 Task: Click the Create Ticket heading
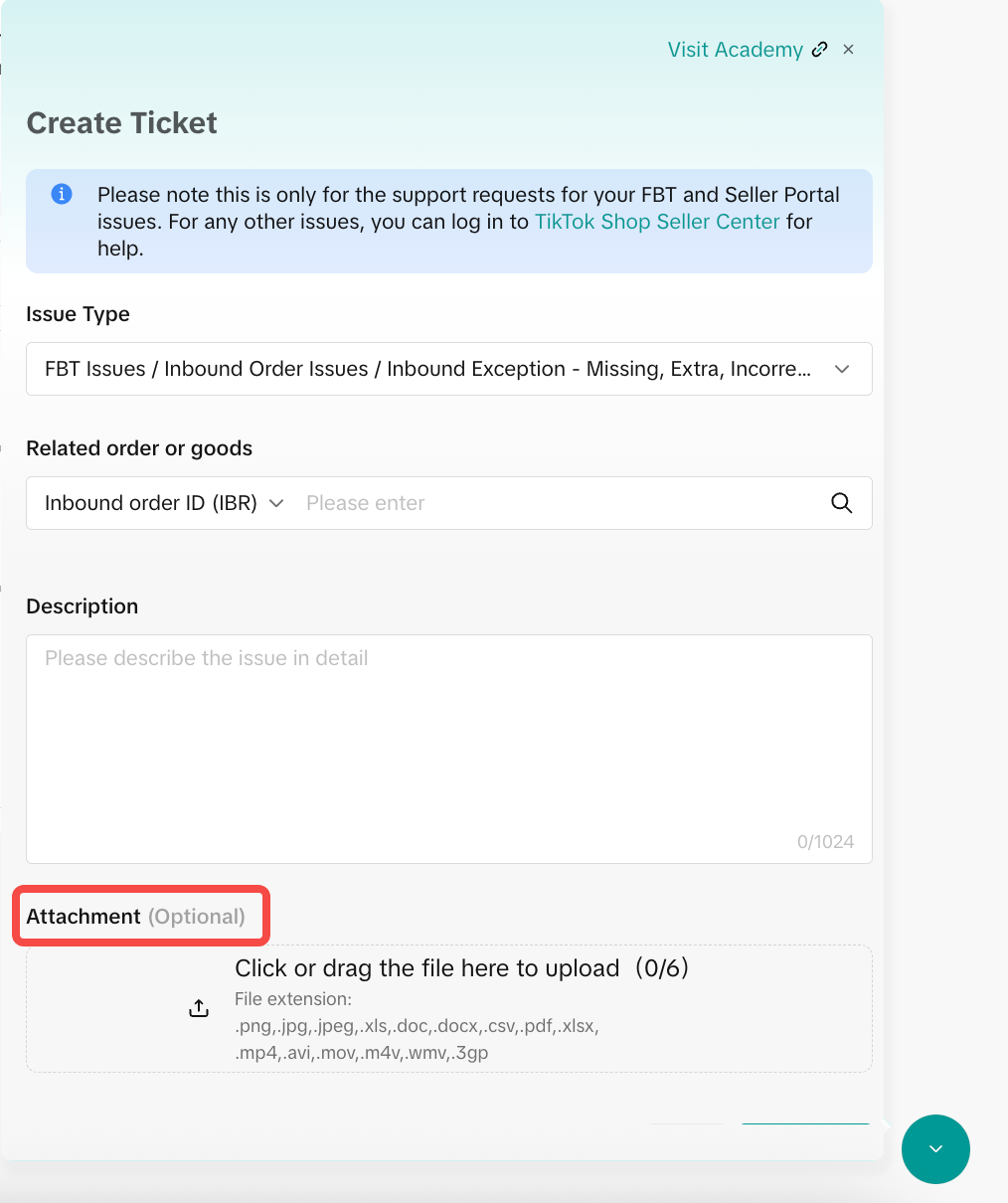[x=121, y=123]
